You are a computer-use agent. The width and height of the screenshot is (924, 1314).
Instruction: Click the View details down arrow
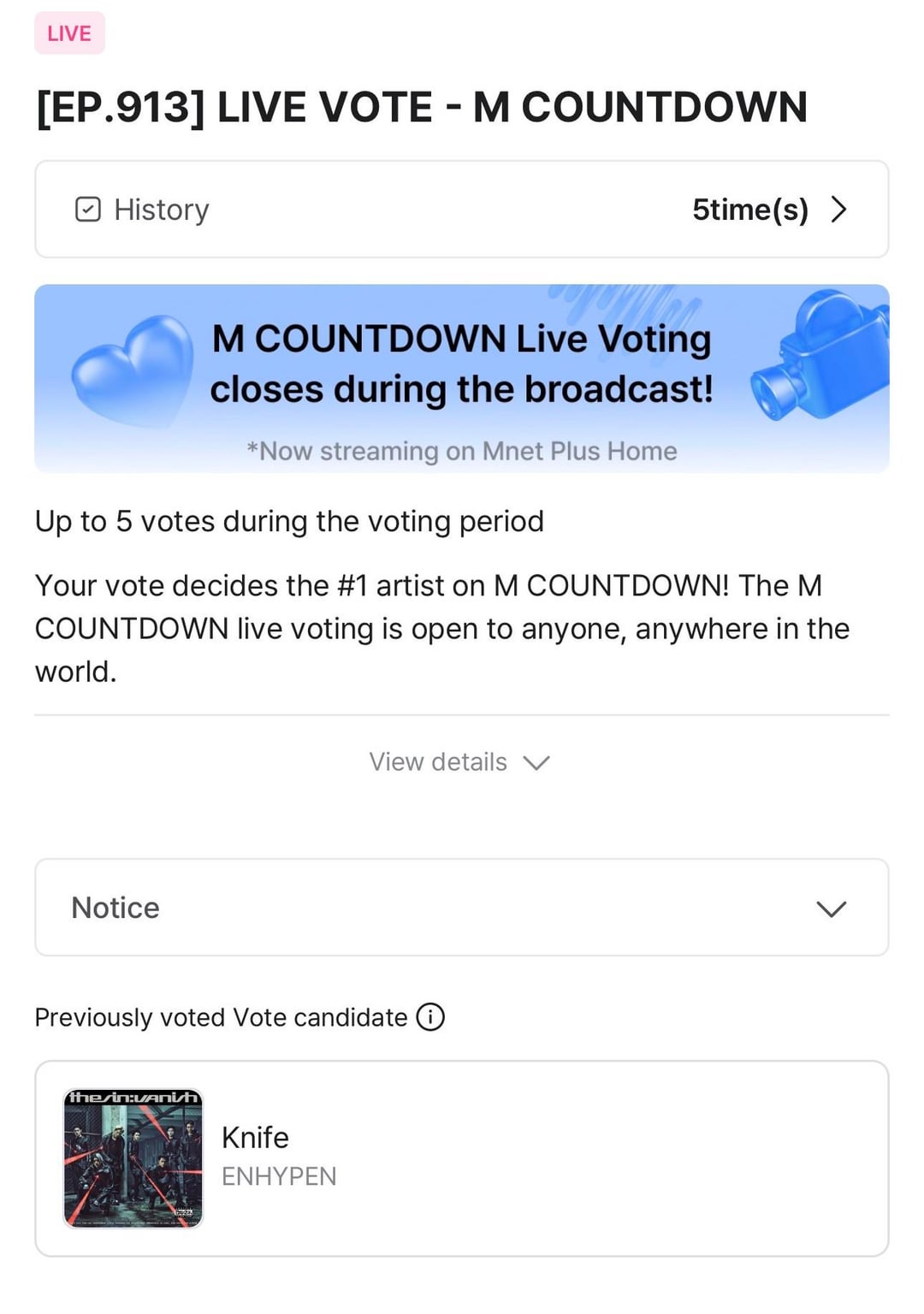(536, 762)
